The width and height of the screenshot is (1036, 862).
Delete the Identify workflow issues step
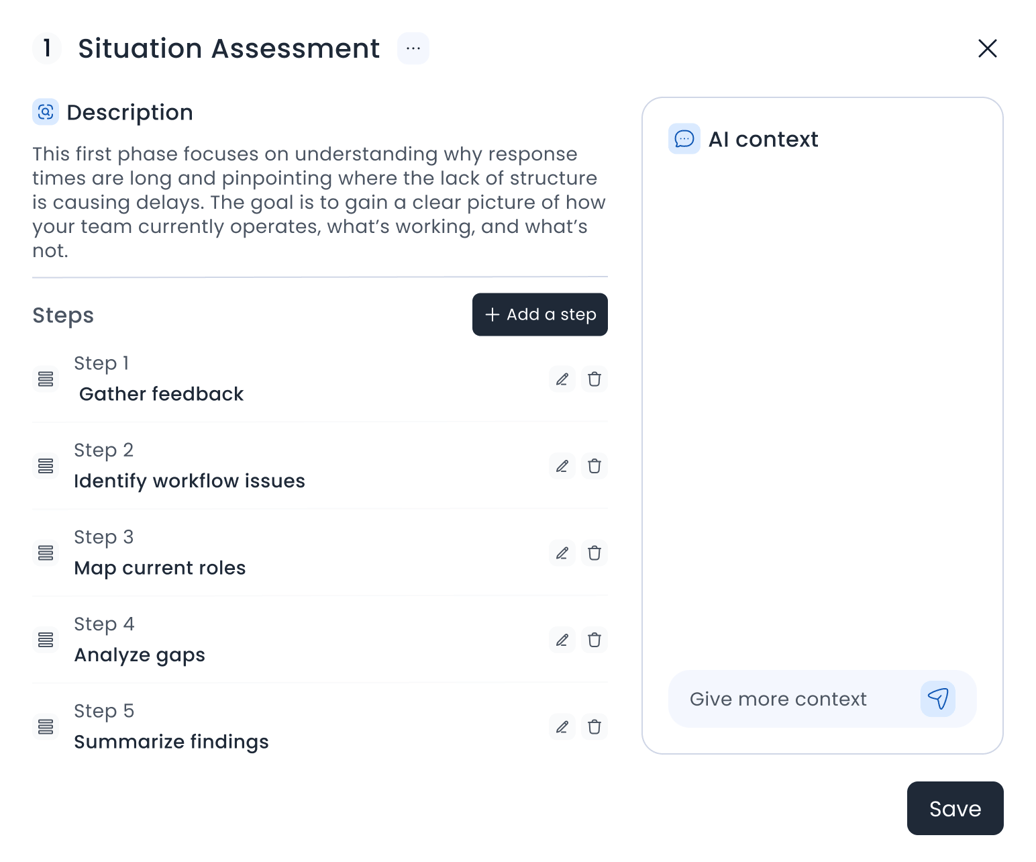[x=594, y=466]
